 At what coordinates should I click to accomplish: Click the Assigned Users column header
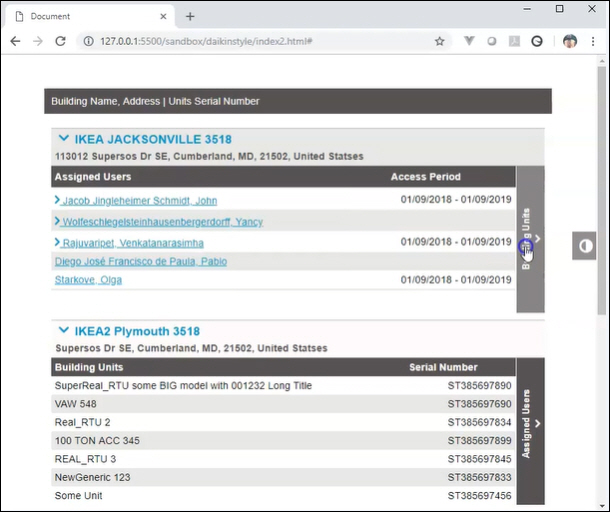[x=93, y=177]
